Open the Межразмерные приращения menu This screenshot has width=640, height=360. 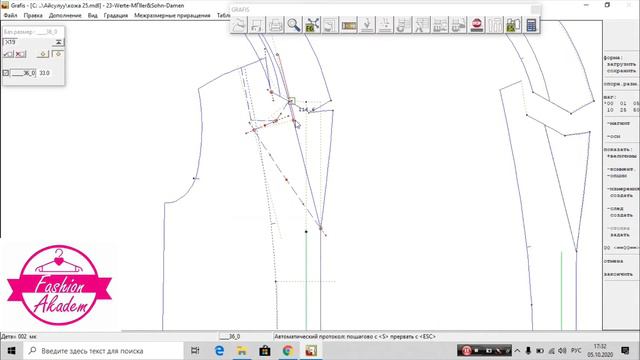point(172,15)
